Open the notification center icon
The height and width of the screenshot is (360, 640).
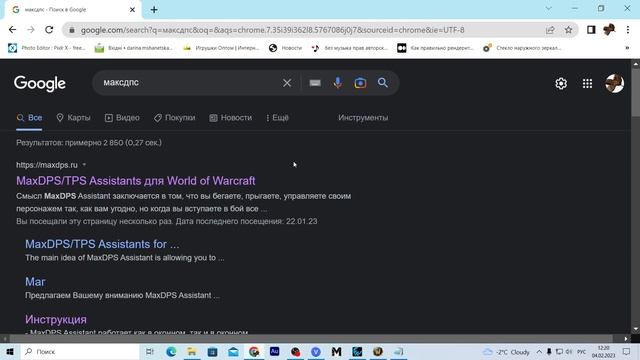tap(627, 351)
